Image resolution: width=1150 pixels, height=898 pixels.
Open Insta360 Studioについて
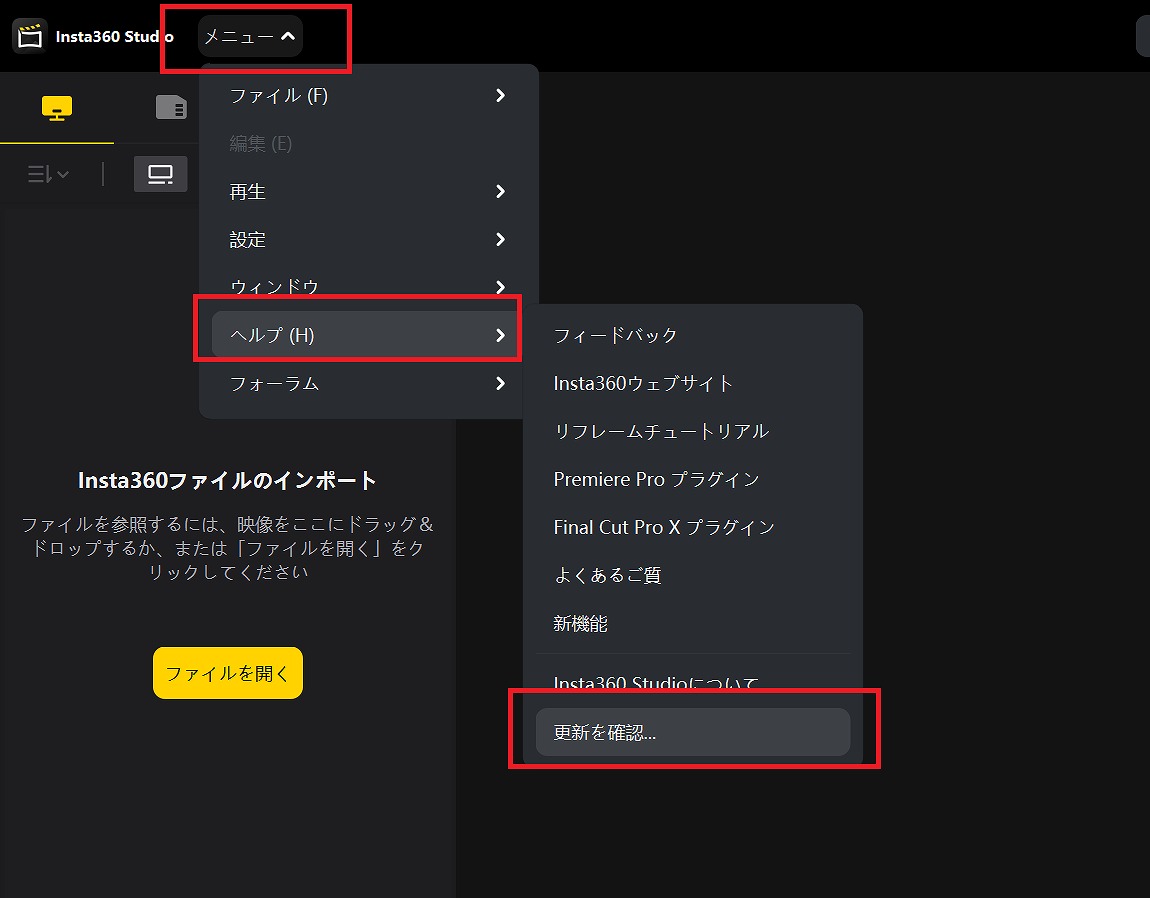693,682
